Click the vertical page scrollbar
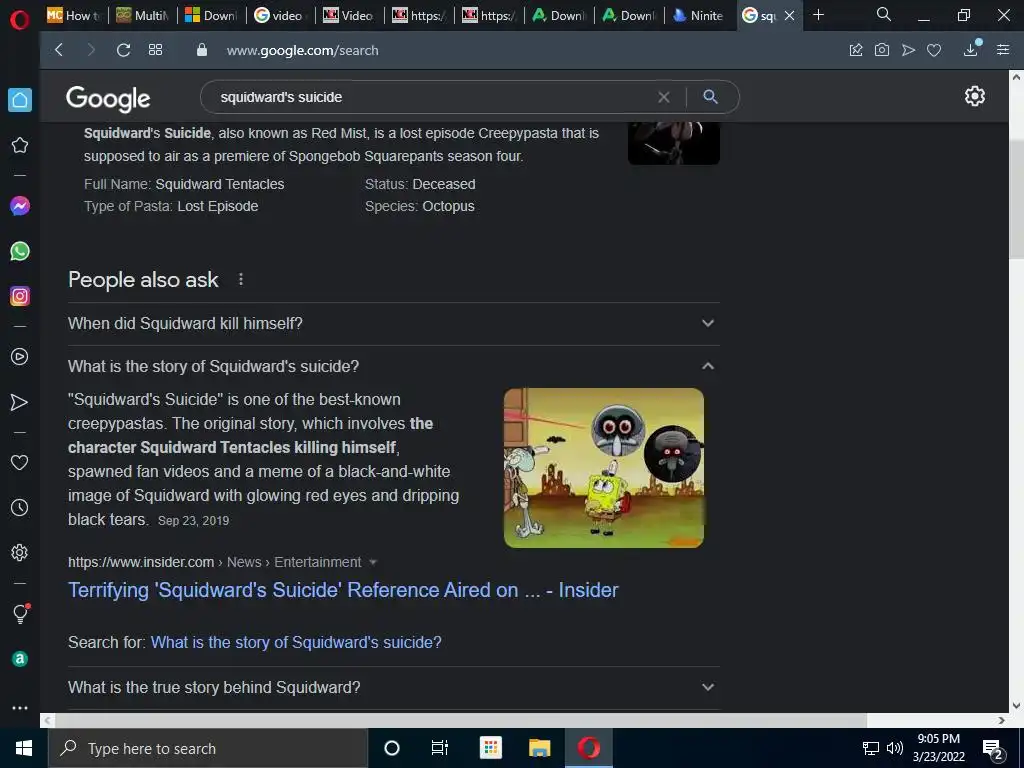 pos(1016,199)
